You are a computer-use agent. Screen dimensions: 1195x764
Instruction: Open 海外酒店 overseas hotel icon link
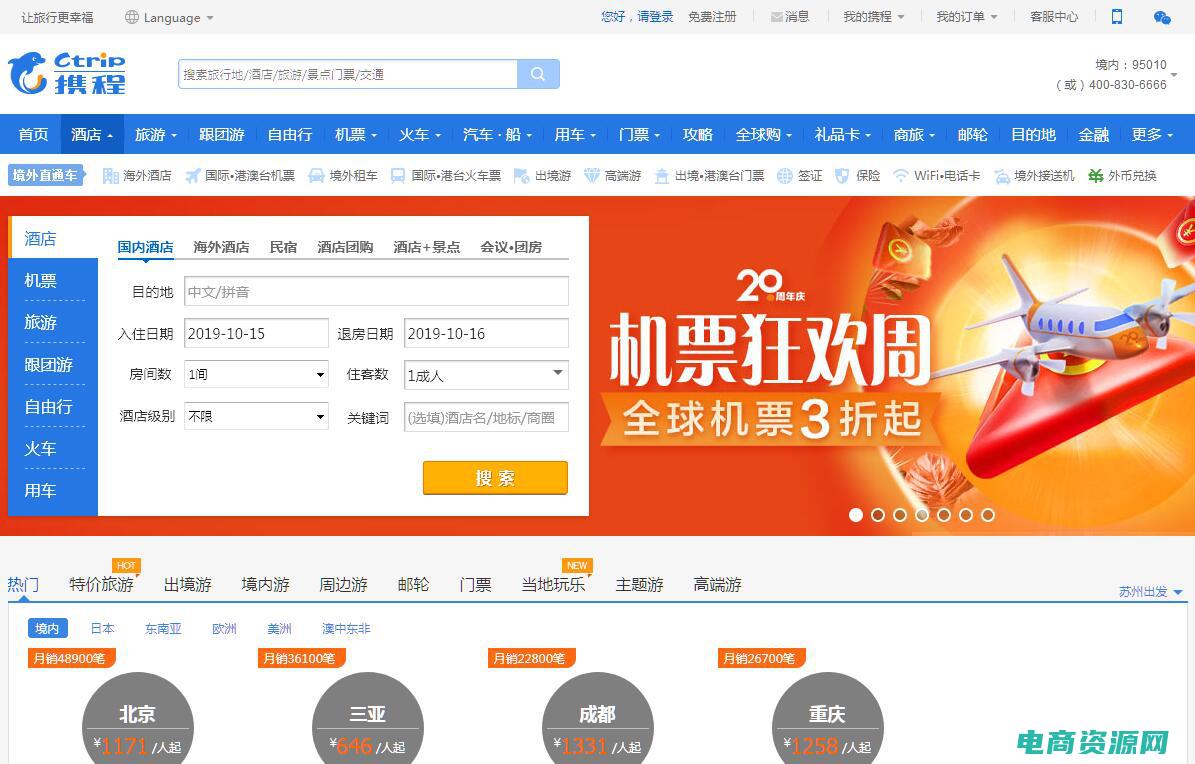[137, 176]
